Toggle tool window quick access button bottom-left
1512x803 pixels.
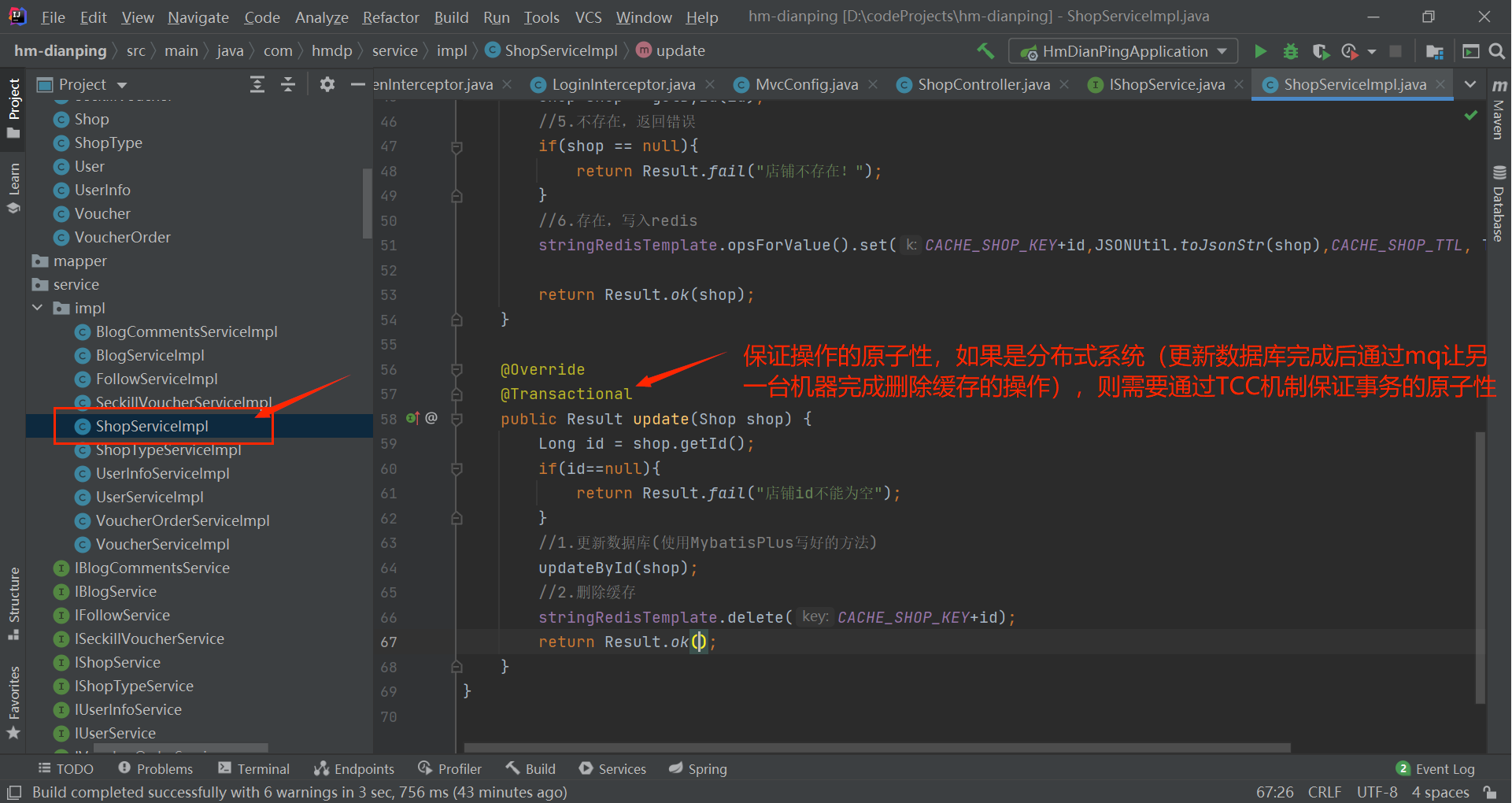click(14, 792)
